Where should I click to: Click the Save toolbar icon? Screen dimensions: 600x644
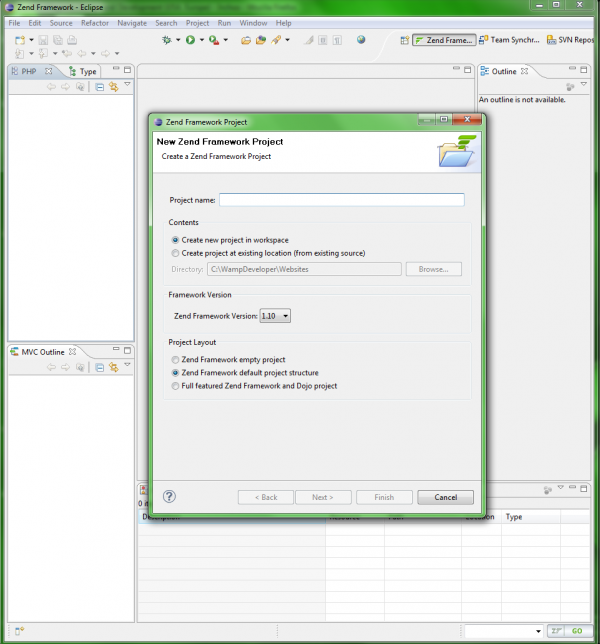[43, 40]
